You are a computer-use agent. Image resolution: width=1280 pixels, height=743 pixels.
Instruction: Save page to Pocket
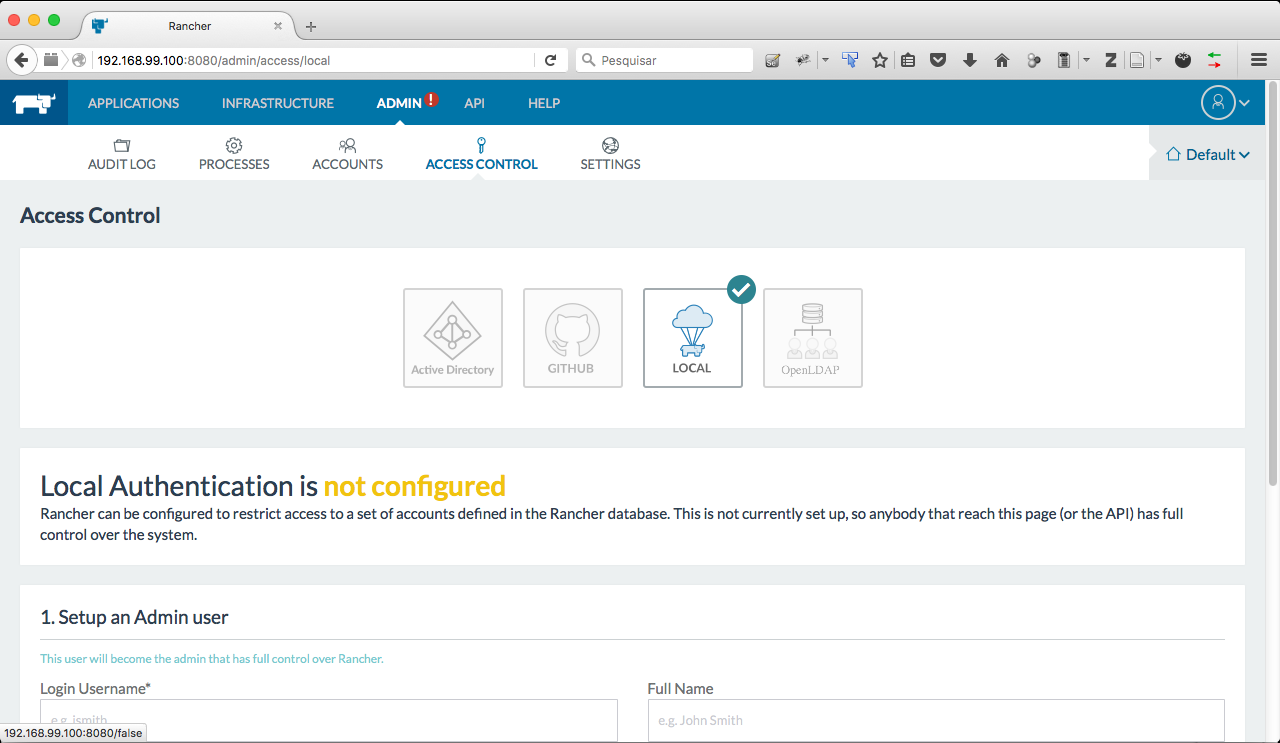pyautogui.click(x=938, y=60)
